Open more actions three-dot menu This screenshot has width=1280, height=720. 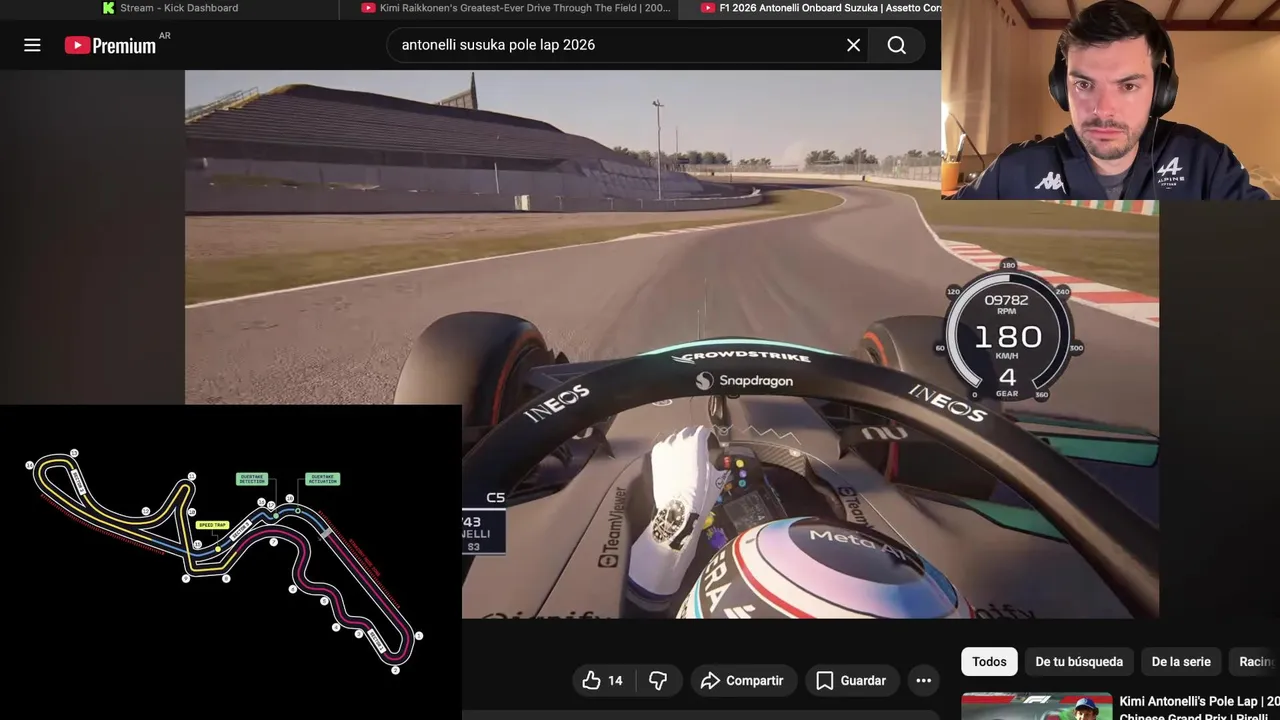point(923,680)
